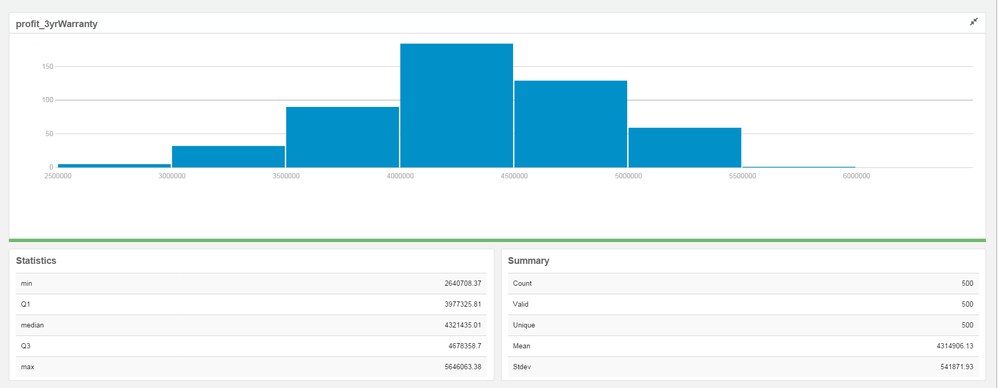Screen dimensions: 998x388
Task: Select the tallest 4000000–4500000 histogram bar
Action: pos(456,106)
